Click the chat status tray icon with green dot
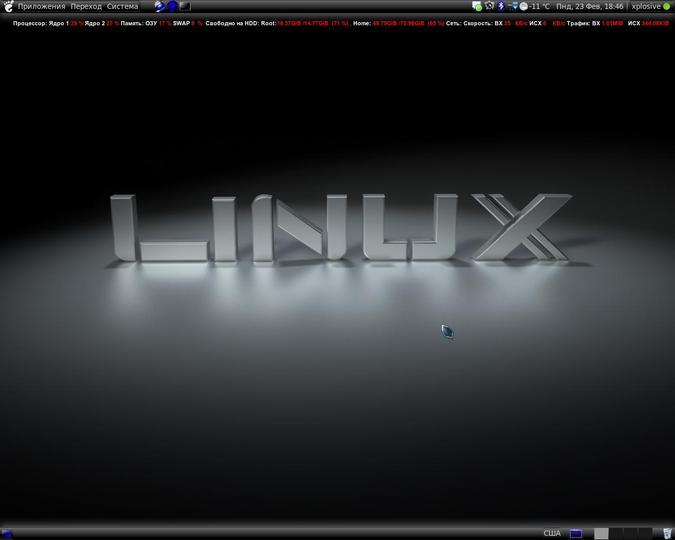 (x=477, y=6)
